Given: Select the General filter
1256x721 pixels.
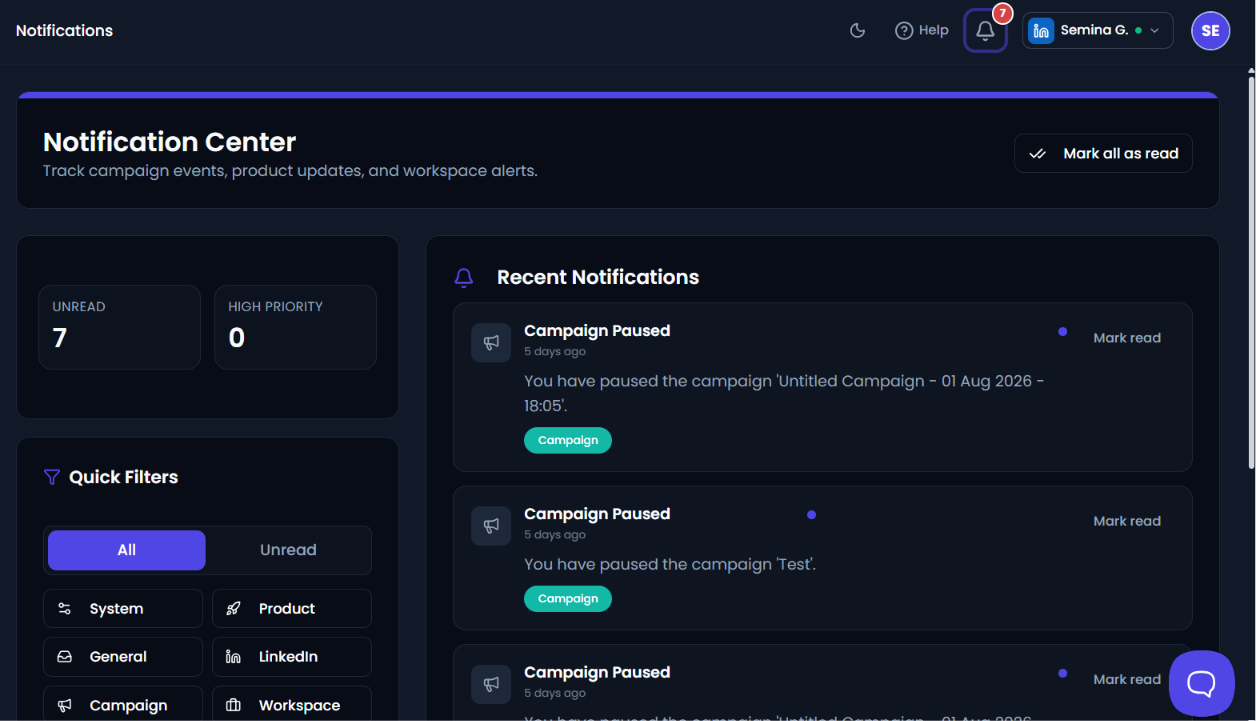Looking at the screenshot, I should 123,657.
